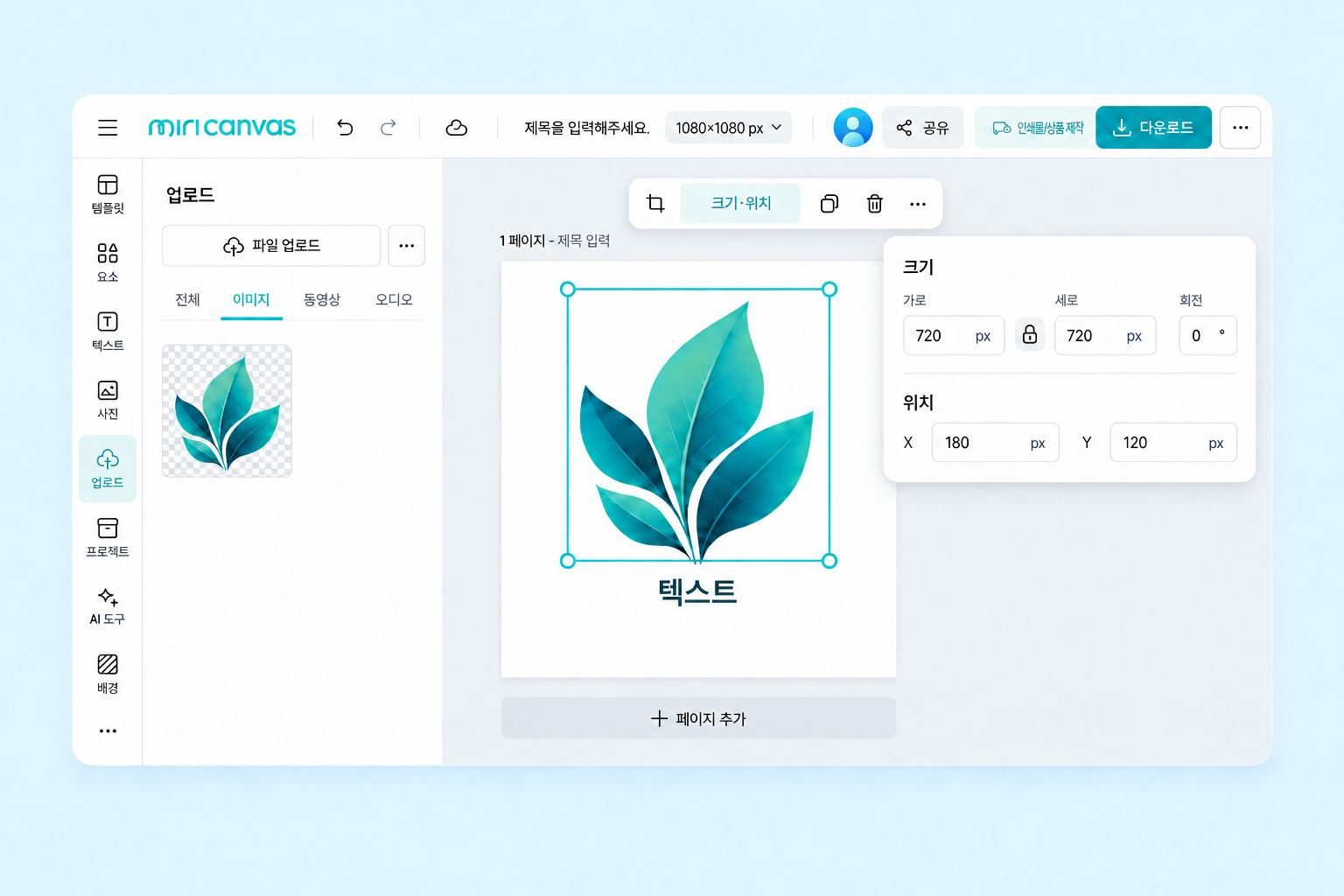Image resolution: width=1344 pixels, height=896 pixels.
Task: Delete the selected image with trash icon
Action: (x=874, y=204)
